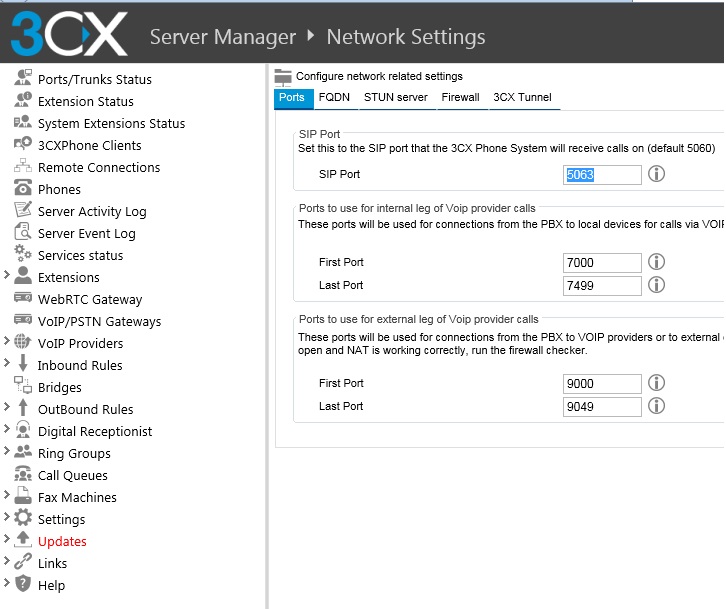Click the Digital Receptionist icon
This screenshot has height=609, width=726.
[x=23, y=429]
